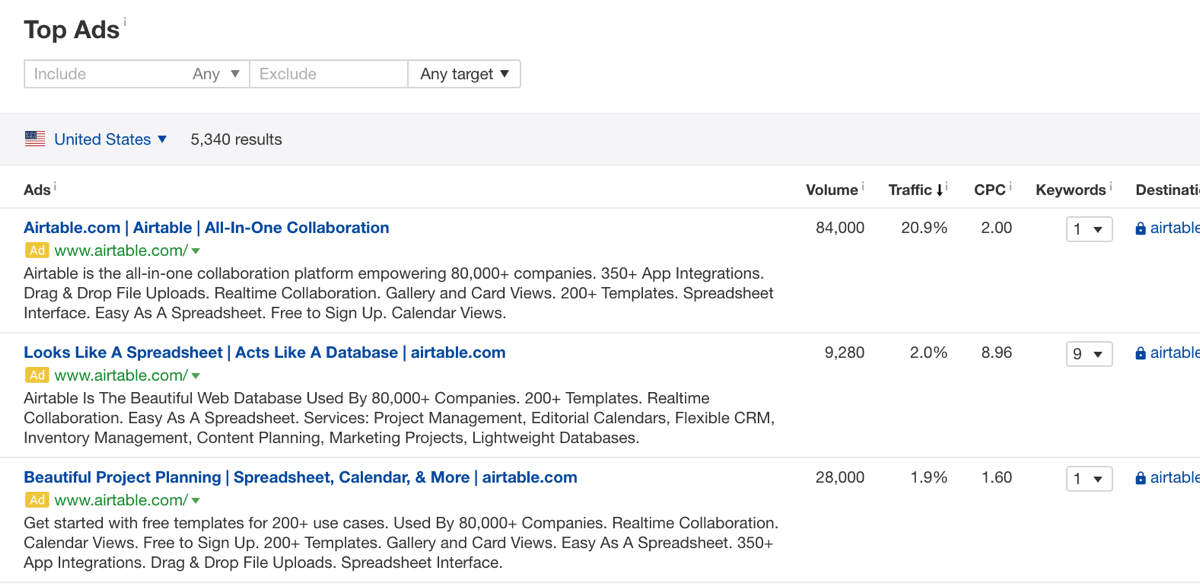1200x587 pixels.
Task: Sort by the Volume column header
Action: (x=831, y=190)
